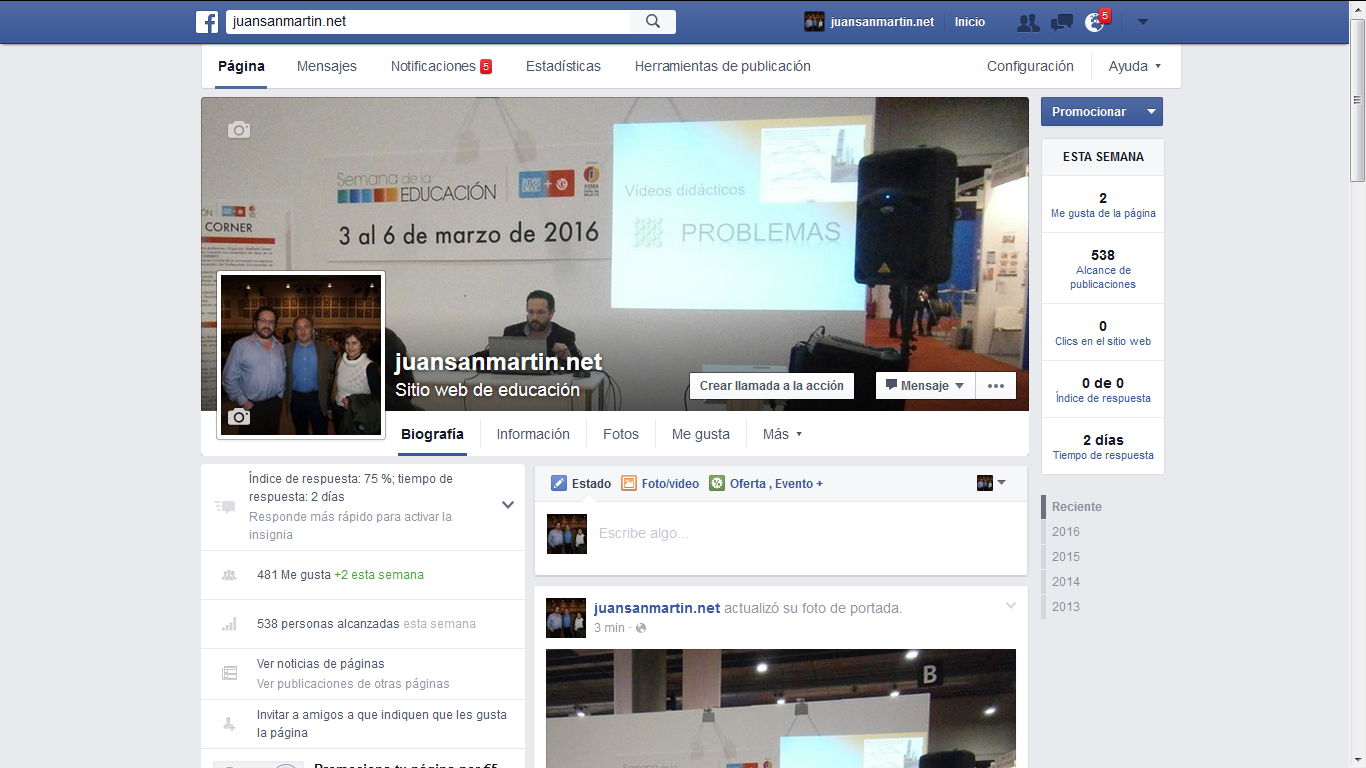Switch to the Mensajes tab

[327, 66]
